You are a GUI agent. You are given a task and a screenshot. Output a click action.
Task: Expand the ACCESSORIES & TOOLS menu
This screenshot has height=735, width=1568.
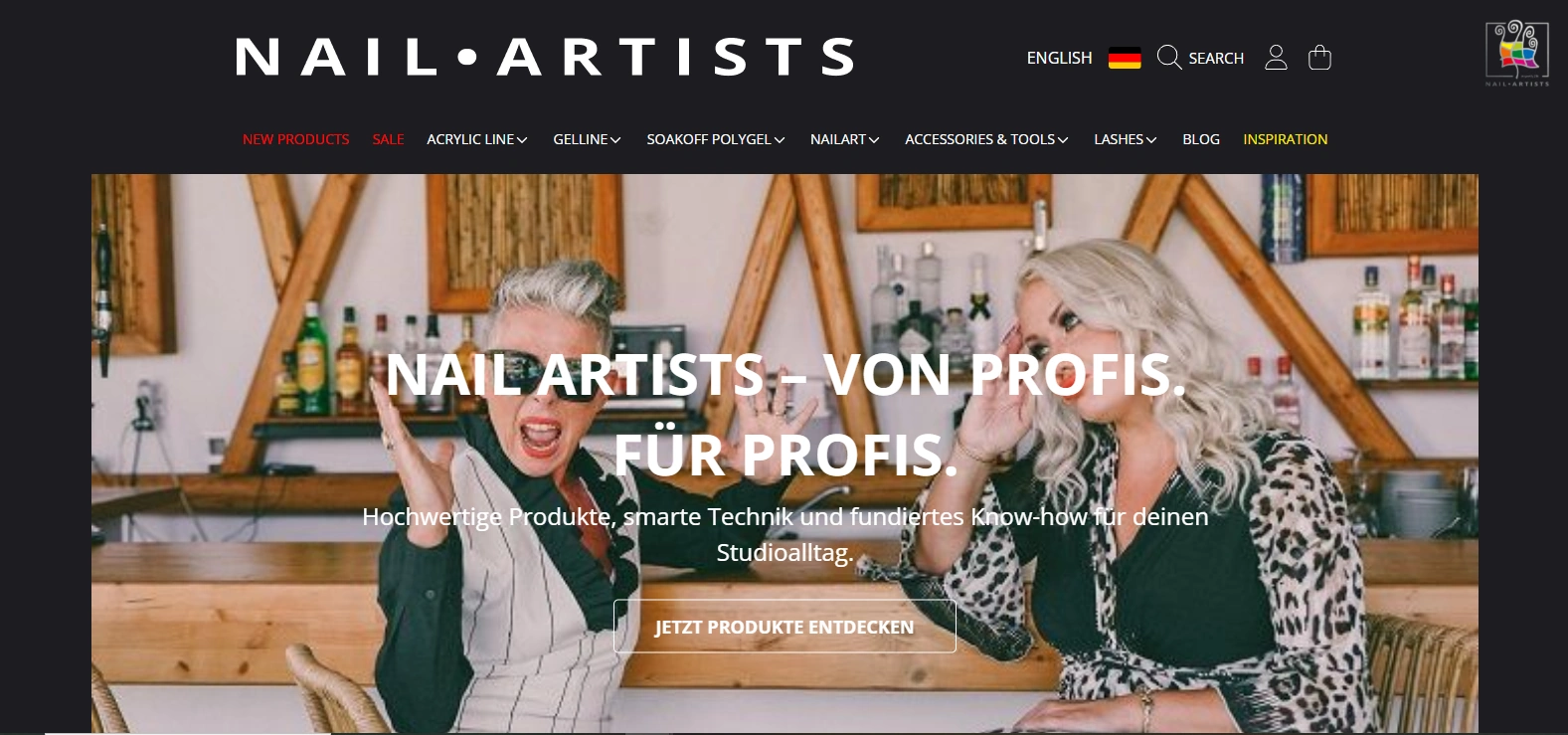coord(986,139)
